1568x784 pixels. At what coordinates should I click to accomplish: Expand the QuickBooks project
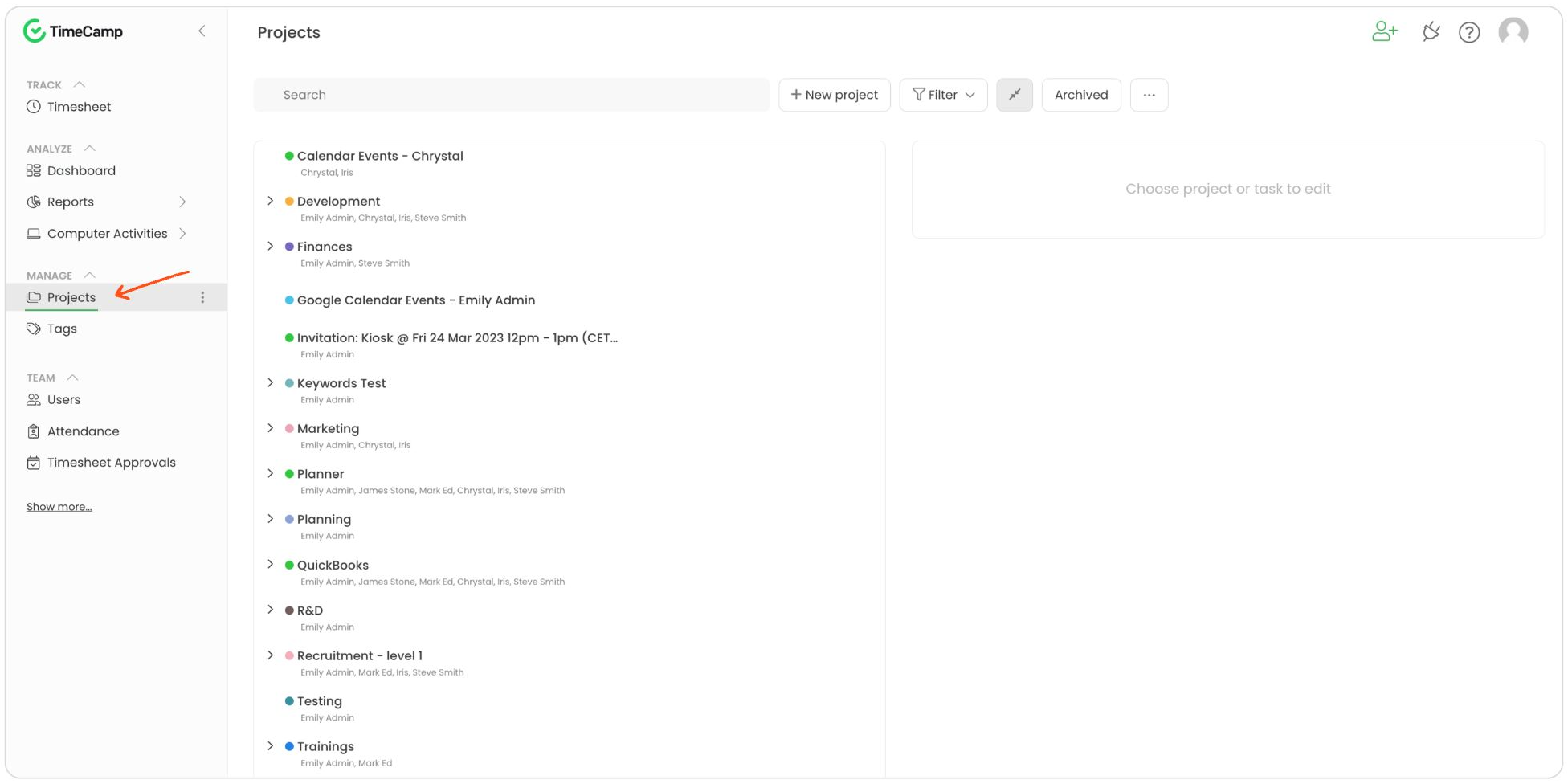(x=271, y=565)
